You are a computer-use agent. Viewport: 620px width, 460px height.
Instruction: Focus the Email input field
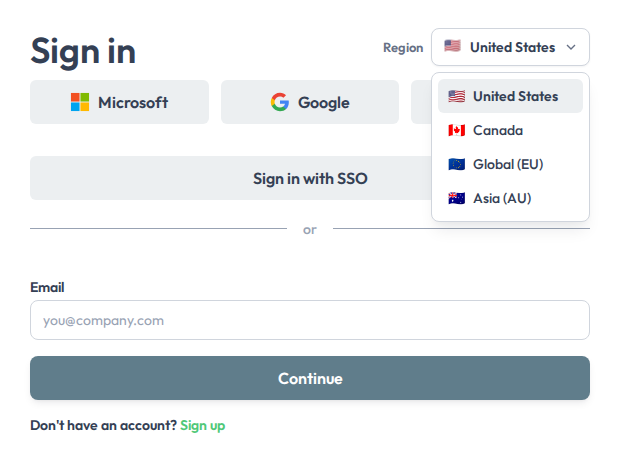click(310, 320)
